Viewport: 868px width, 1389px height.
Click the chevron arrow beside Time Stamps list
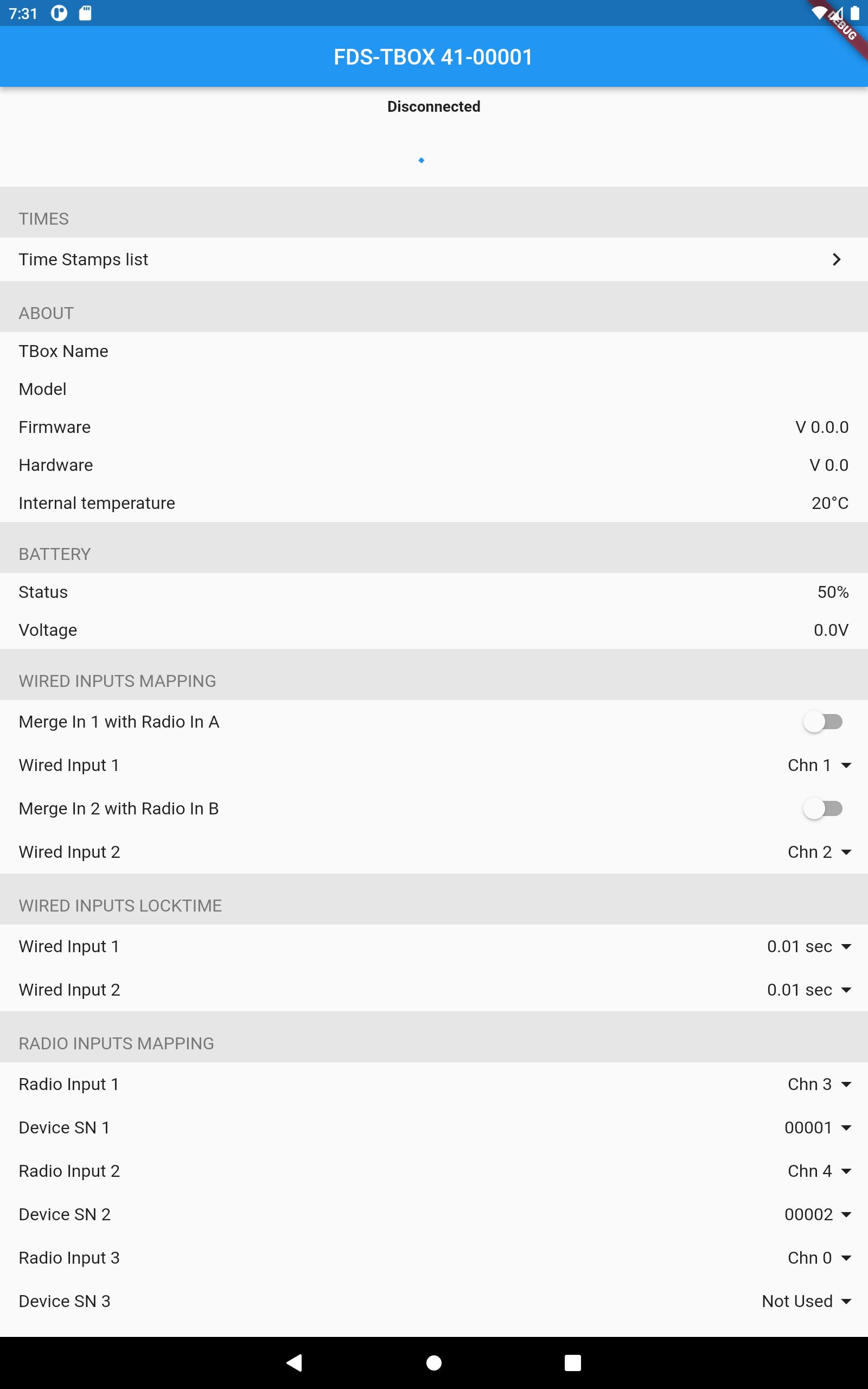point(837,259)
